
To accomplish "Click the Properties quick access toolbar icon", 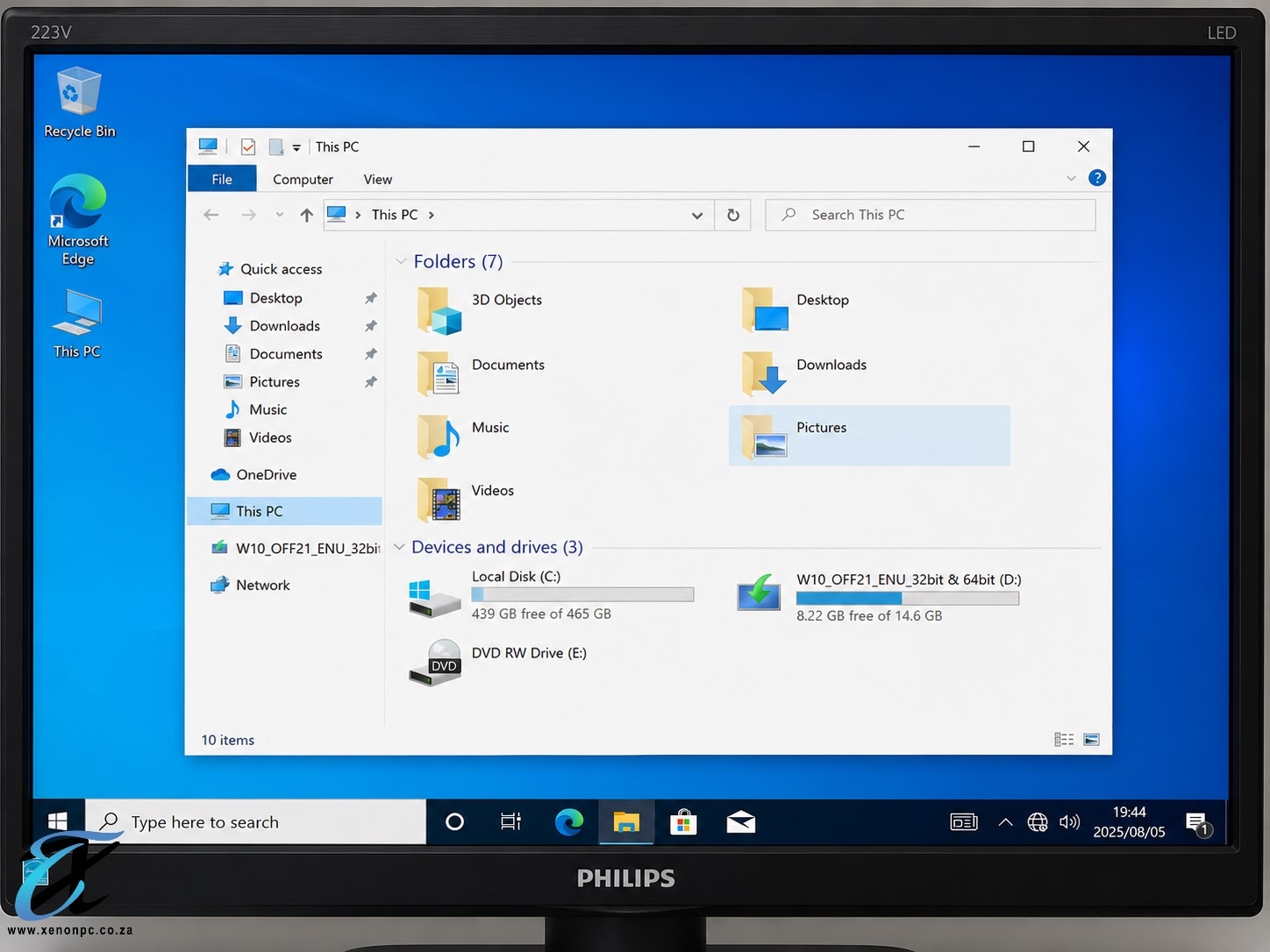I will (248, 146).
